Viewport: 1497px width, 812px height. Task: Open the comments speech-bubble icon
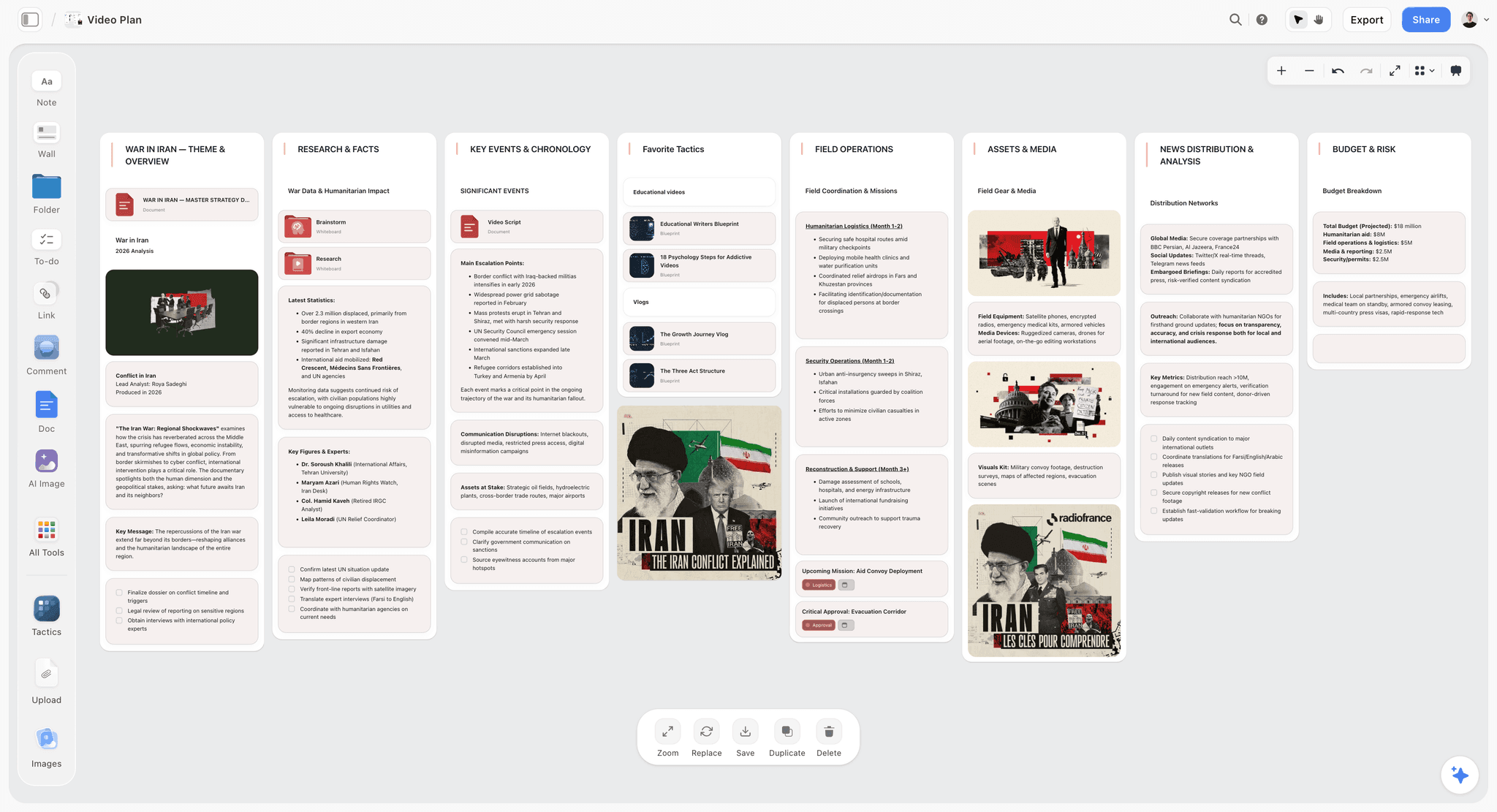click(x=1455, y=71)
